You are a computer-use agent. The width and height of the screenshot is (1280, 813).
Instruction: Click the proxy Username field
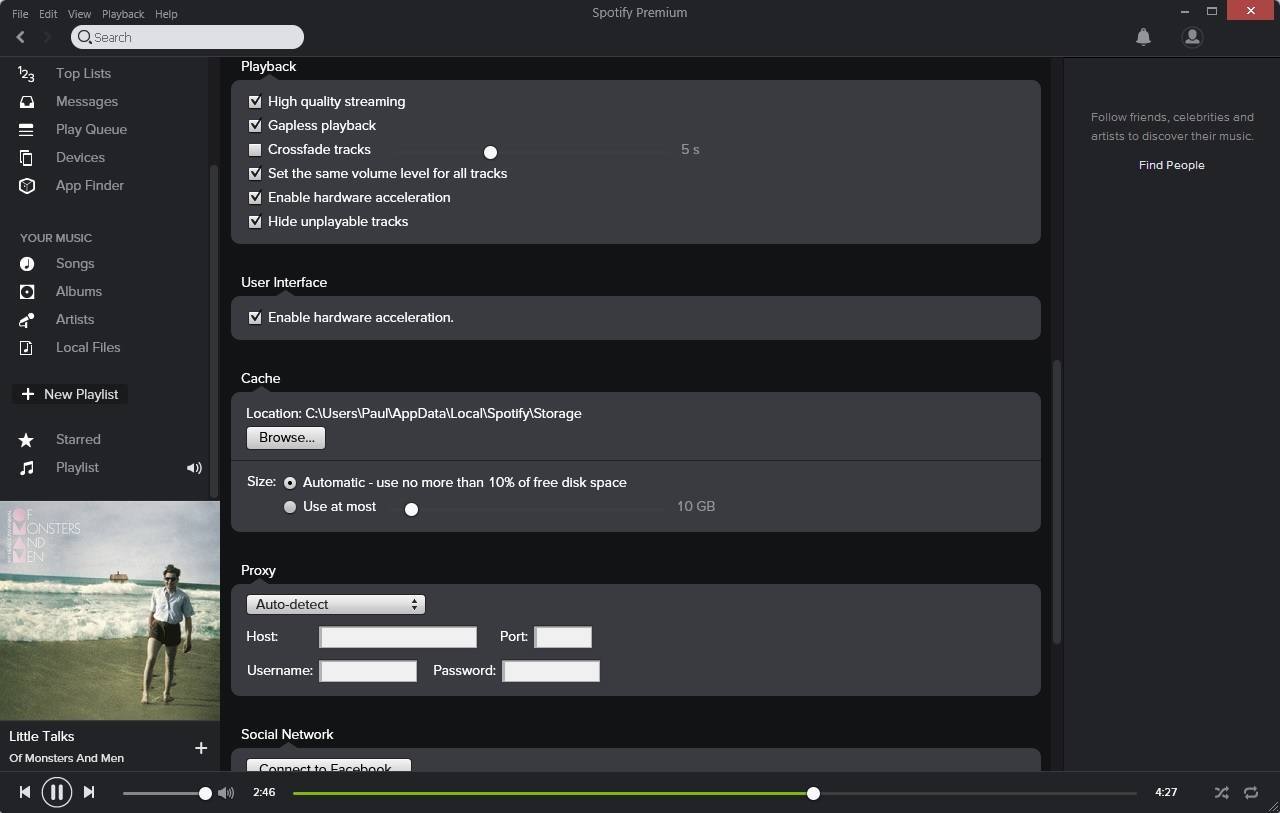[x=368, y=671]
